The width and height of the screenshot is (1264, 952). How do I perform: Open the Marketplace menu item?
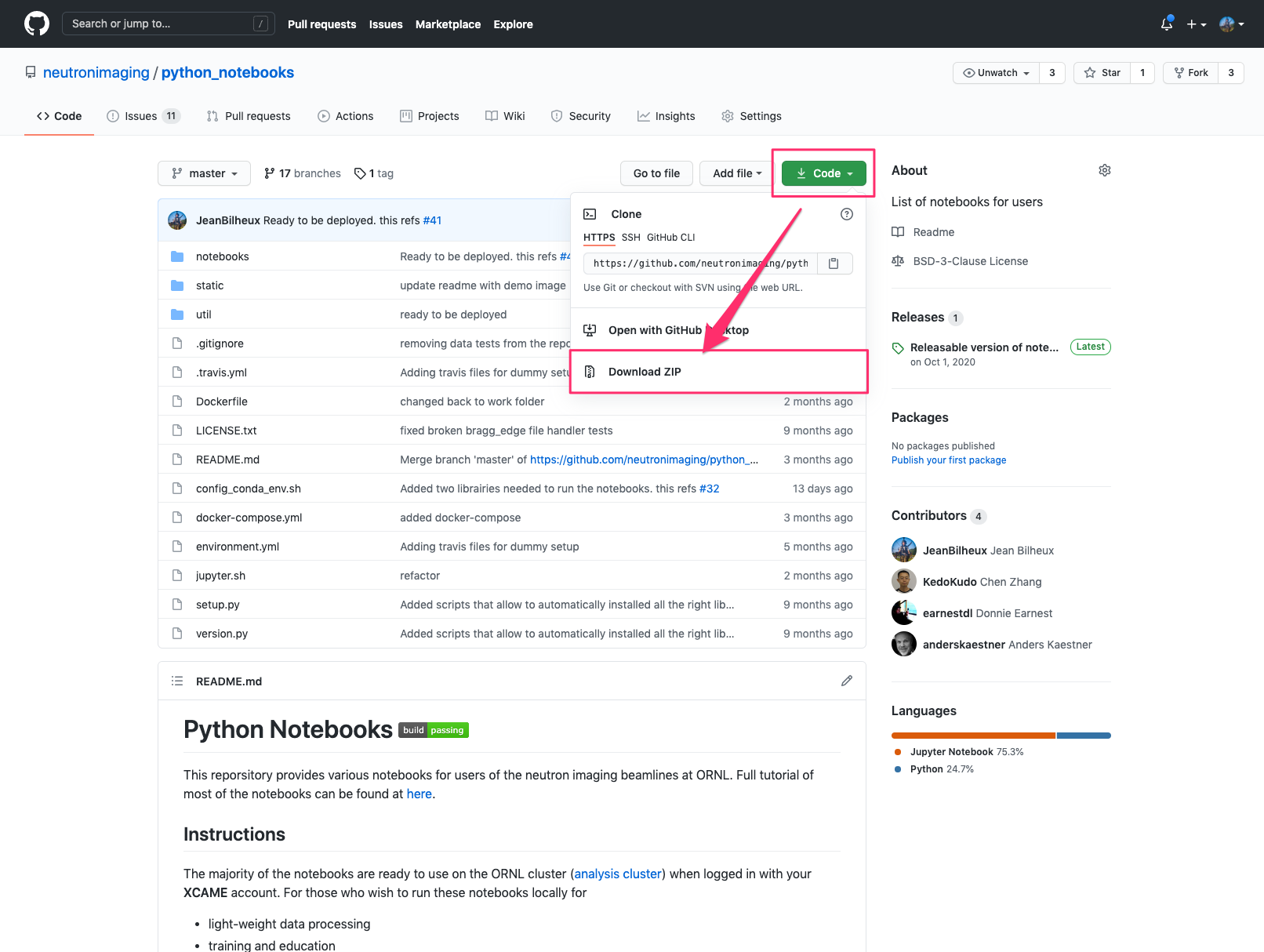(x=448, y=24)
